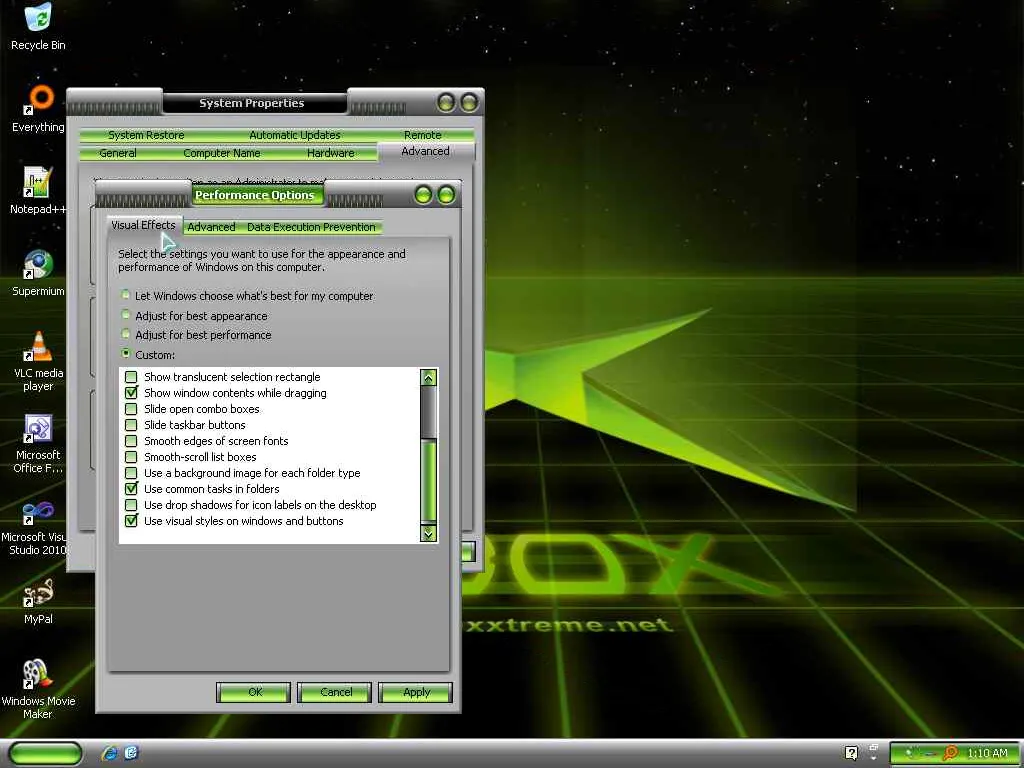1024x768 pixels.
Task: Check Use a background image for each folder type
Action: (131, 473)
